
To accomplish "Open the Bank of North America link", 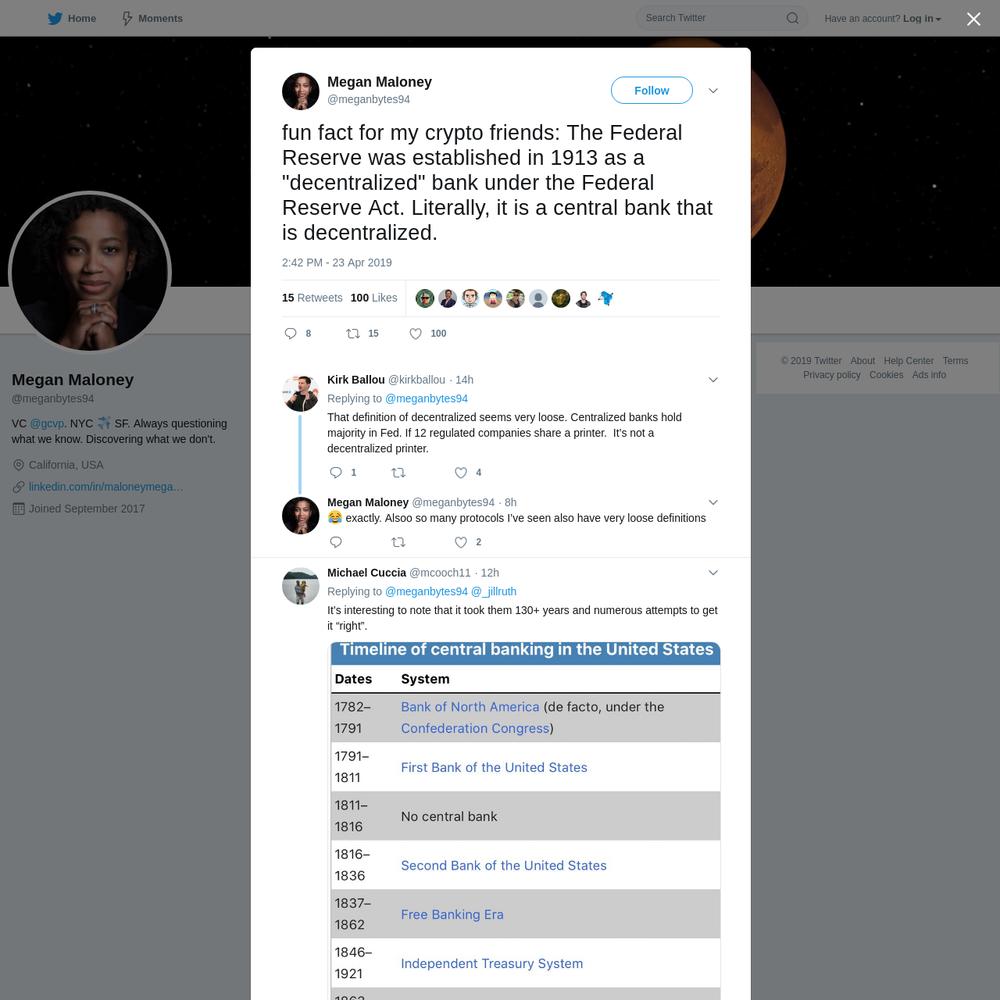I will pyautogui.click(x=469, y=707).
